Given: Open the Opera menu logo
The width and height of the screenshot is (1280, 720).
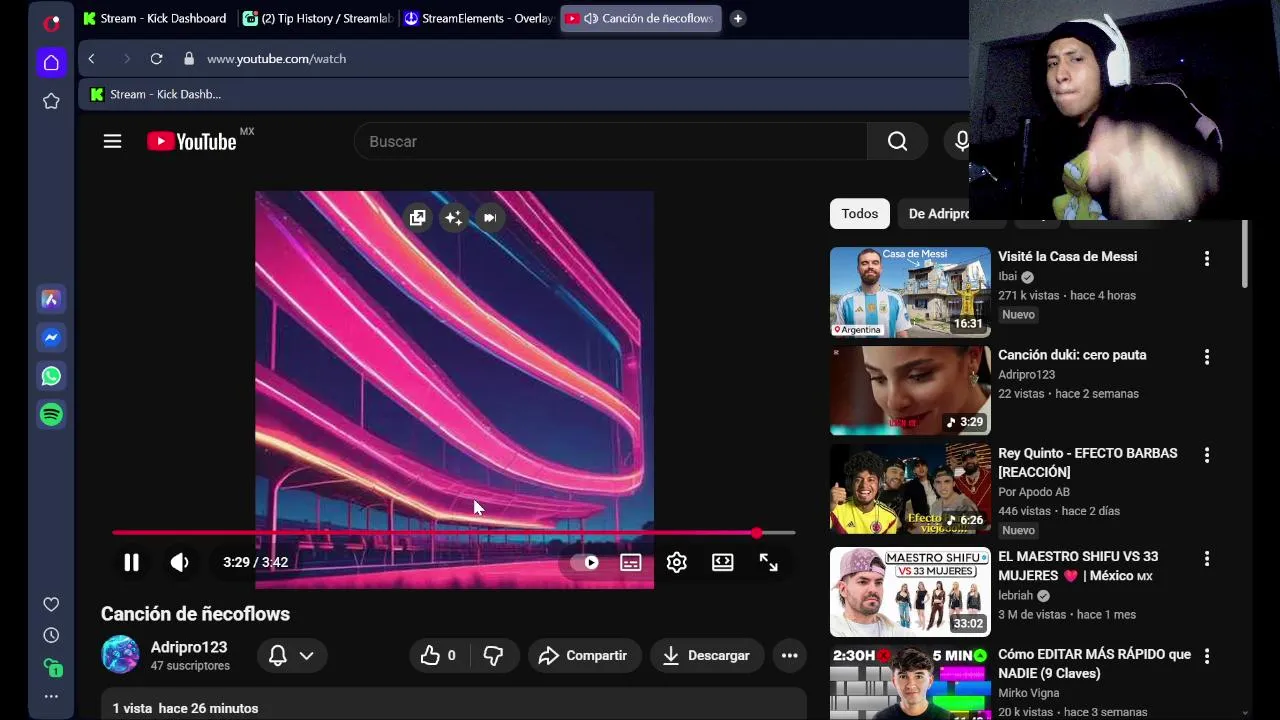Looking at the screenshot, I should pos(51,22).
